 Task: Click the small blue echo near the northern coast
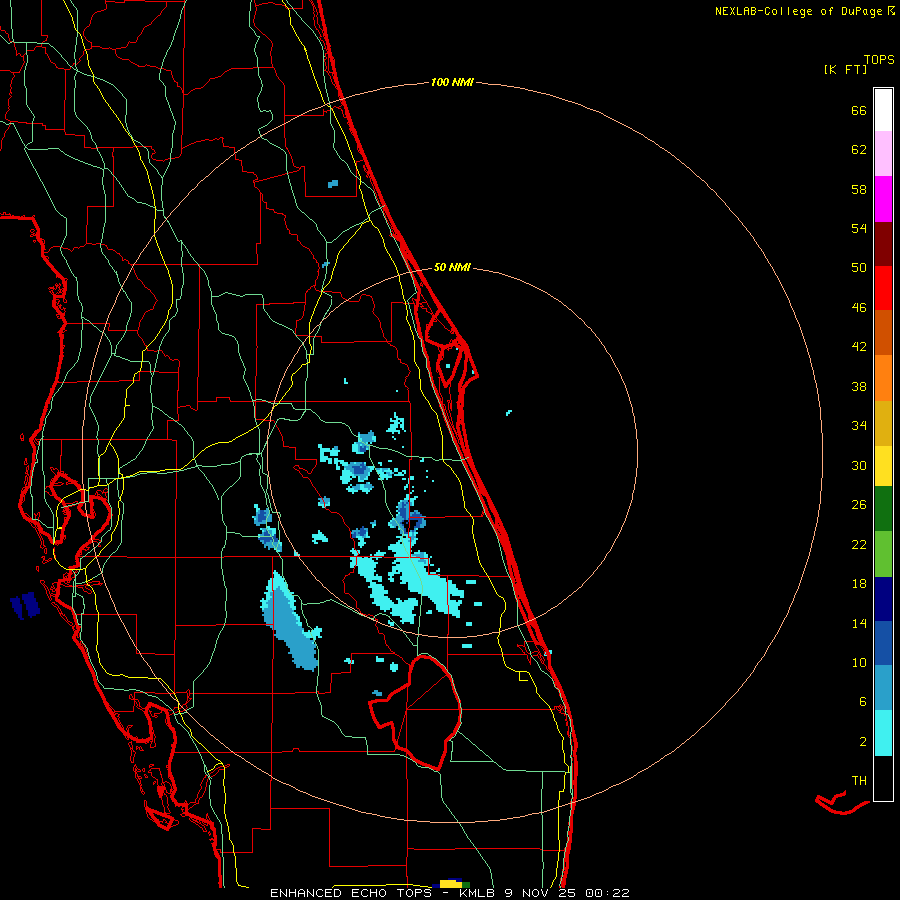point(333,184)
